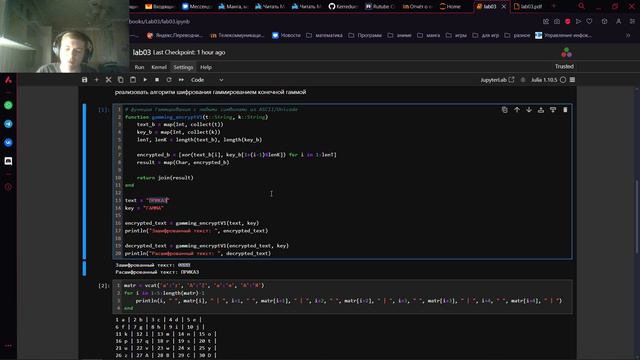Paste cell from clipboard toolbar icon
The height and width of the screenshot is (360, 640).
click(133, 80)
